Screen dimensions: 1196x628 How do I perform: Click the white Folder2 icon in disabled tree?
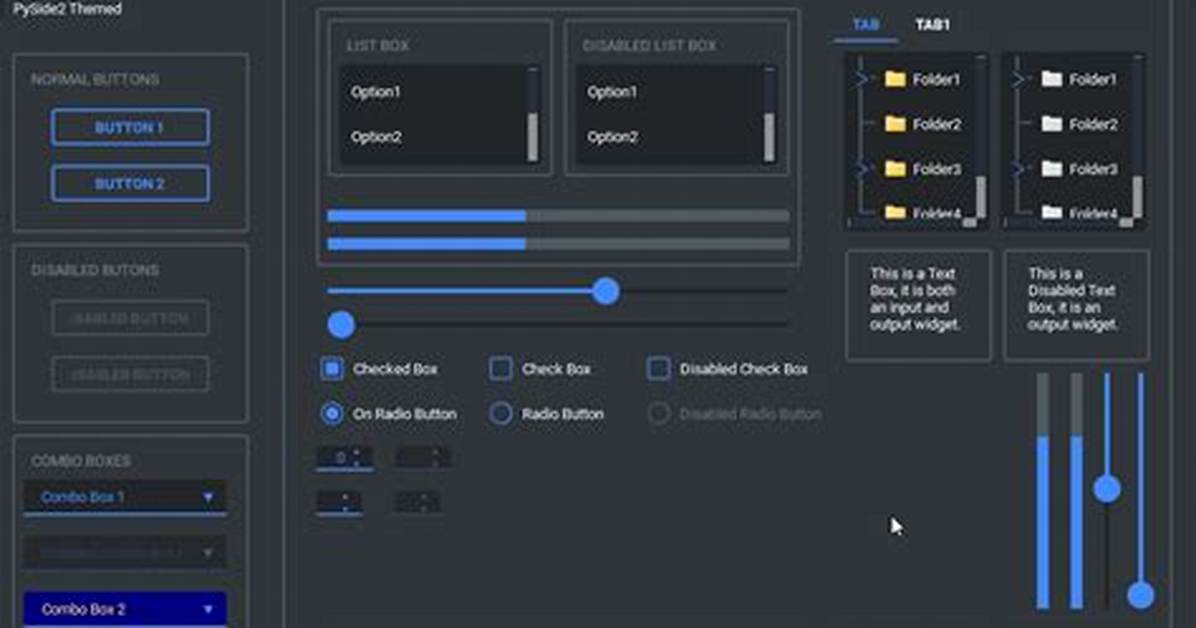tap(1052, 124)
